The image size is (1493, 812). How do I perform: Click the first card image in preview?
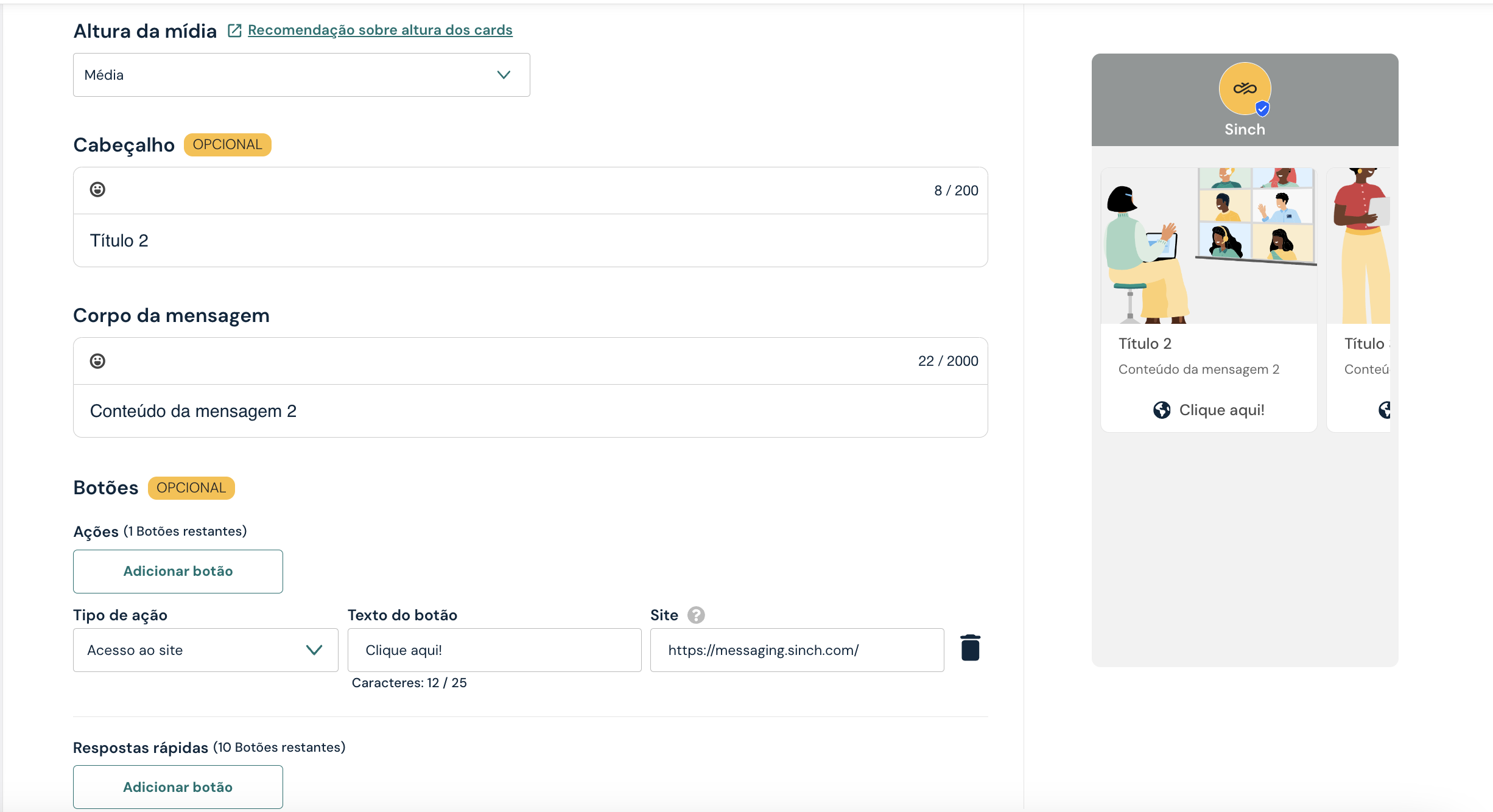(x=1209, y=246)
